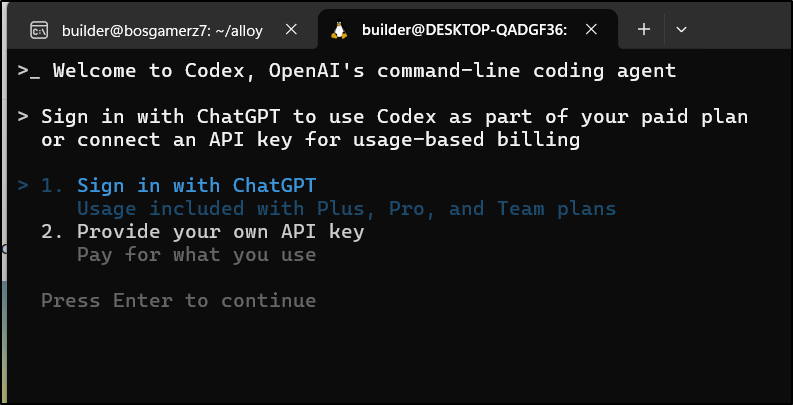Image resolution: width=793 pixels, height=405 pixels.
Task: Select the builder@DESKTOP-QADGF36 tab title
Action: point(464,30)
